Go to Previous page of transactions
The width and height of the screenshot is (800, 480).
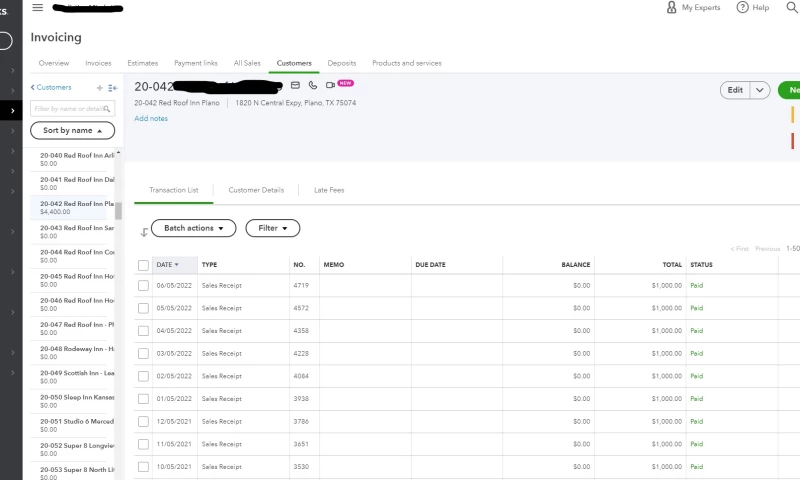pyautogui.click(x=767, y=249)
